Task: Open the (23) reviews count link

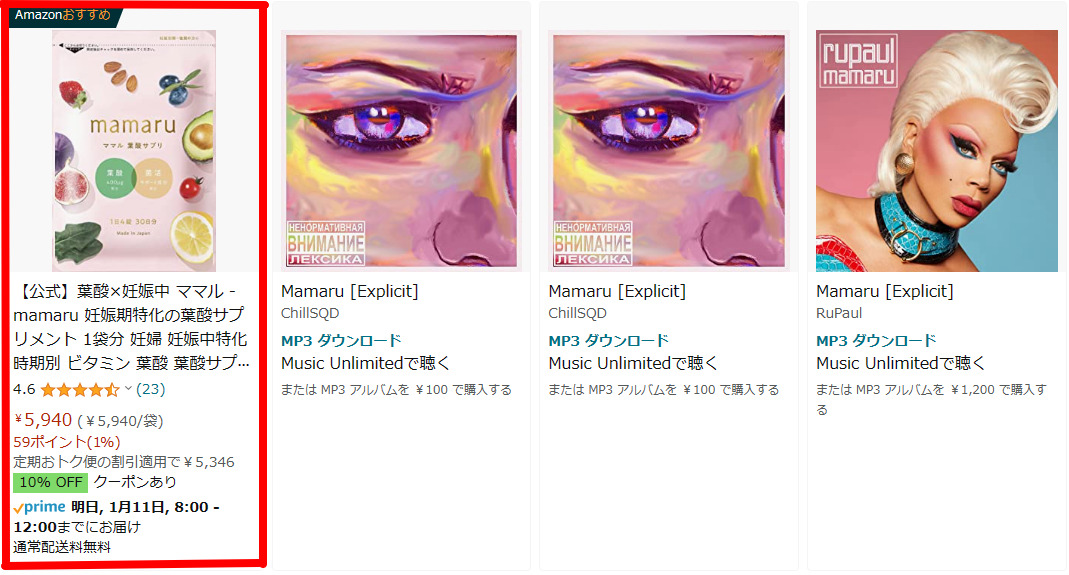Action: pos(151,389)
